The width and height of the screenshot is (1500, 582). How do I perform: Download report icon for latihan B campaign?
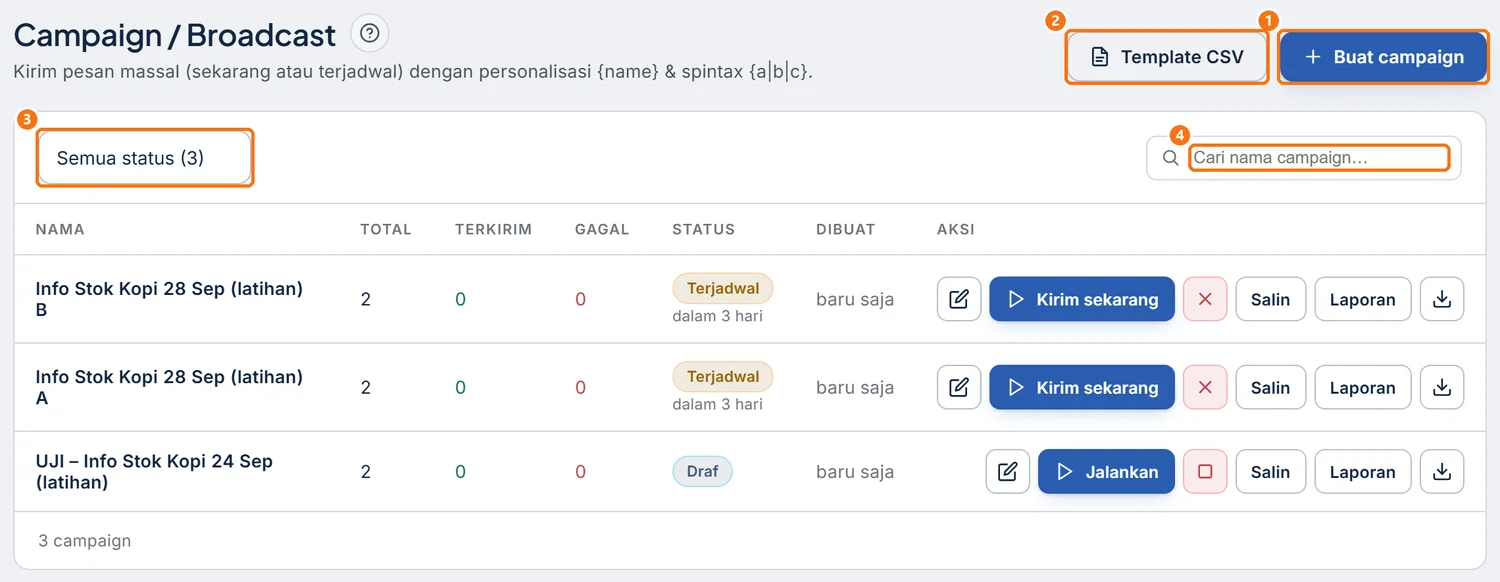click(1441, 299)
